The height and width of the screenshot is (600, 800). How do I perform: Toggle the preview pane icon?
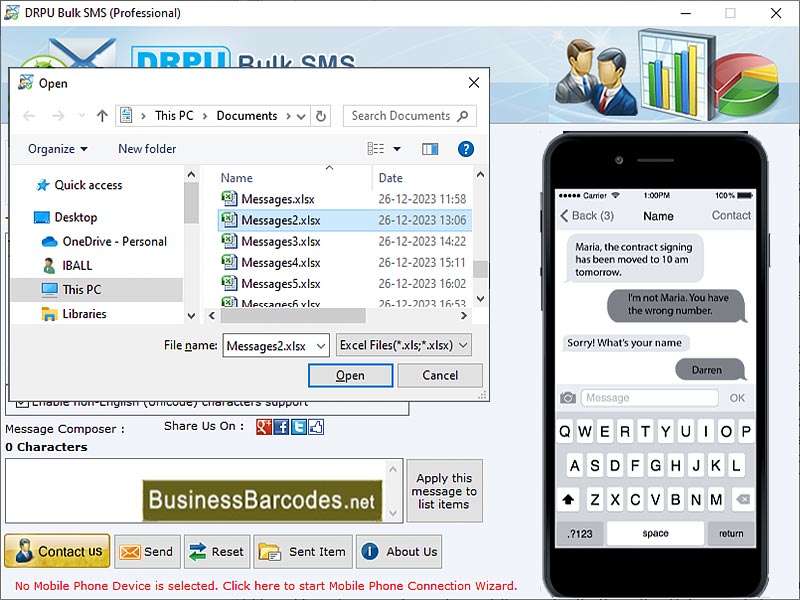coord(430,149)
